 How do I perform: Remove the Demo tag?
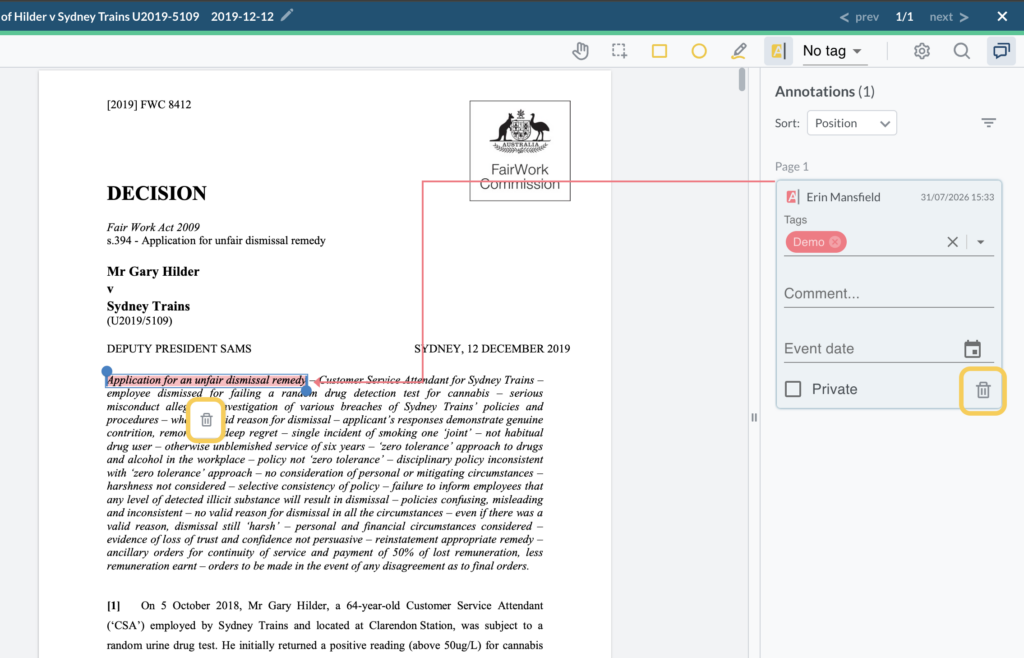[x=835, y=242]
